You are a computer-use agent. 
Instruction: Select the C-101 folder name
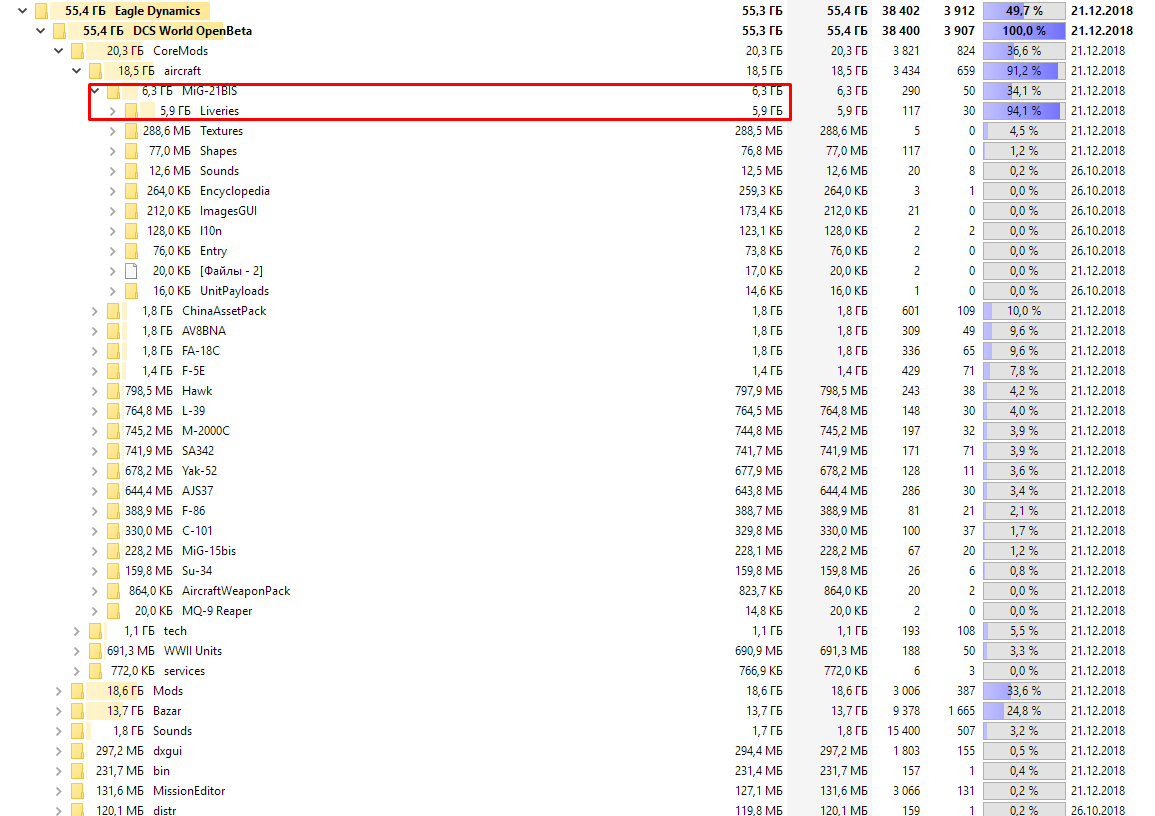[197, 530]
